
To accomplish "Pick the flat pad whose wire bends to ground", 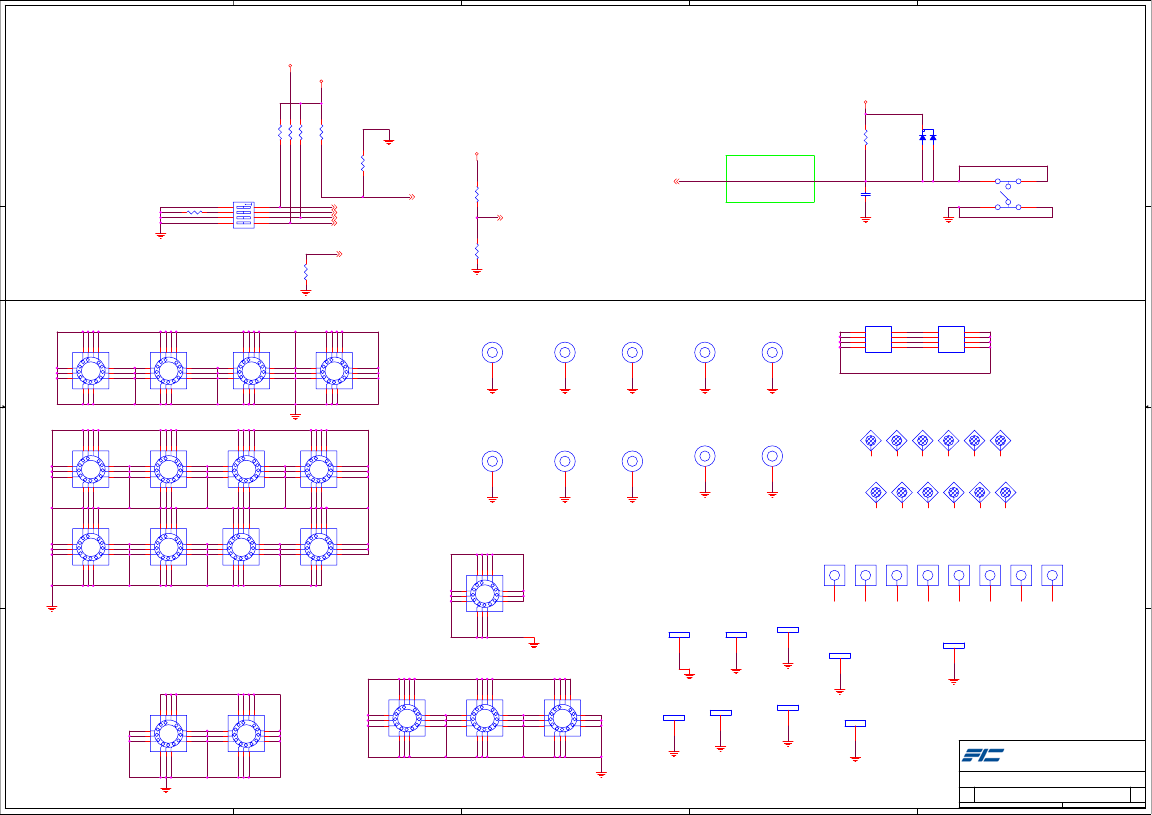I will (x=679, y=635).
